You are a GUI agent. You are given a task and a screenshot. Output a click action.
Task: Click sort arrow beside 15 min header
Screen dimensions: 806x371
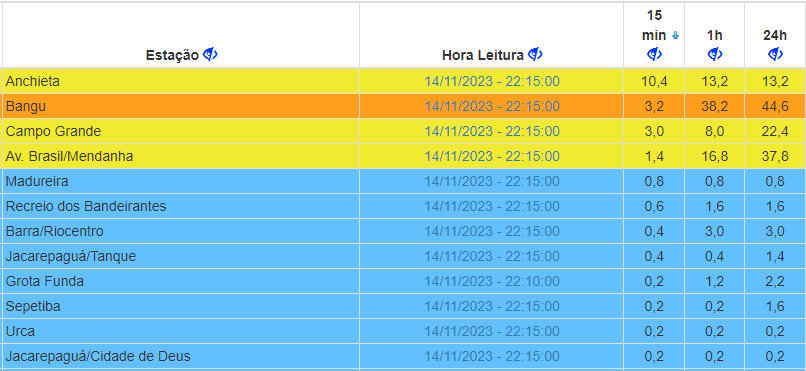pyautogui.click(x=675, y=35)
